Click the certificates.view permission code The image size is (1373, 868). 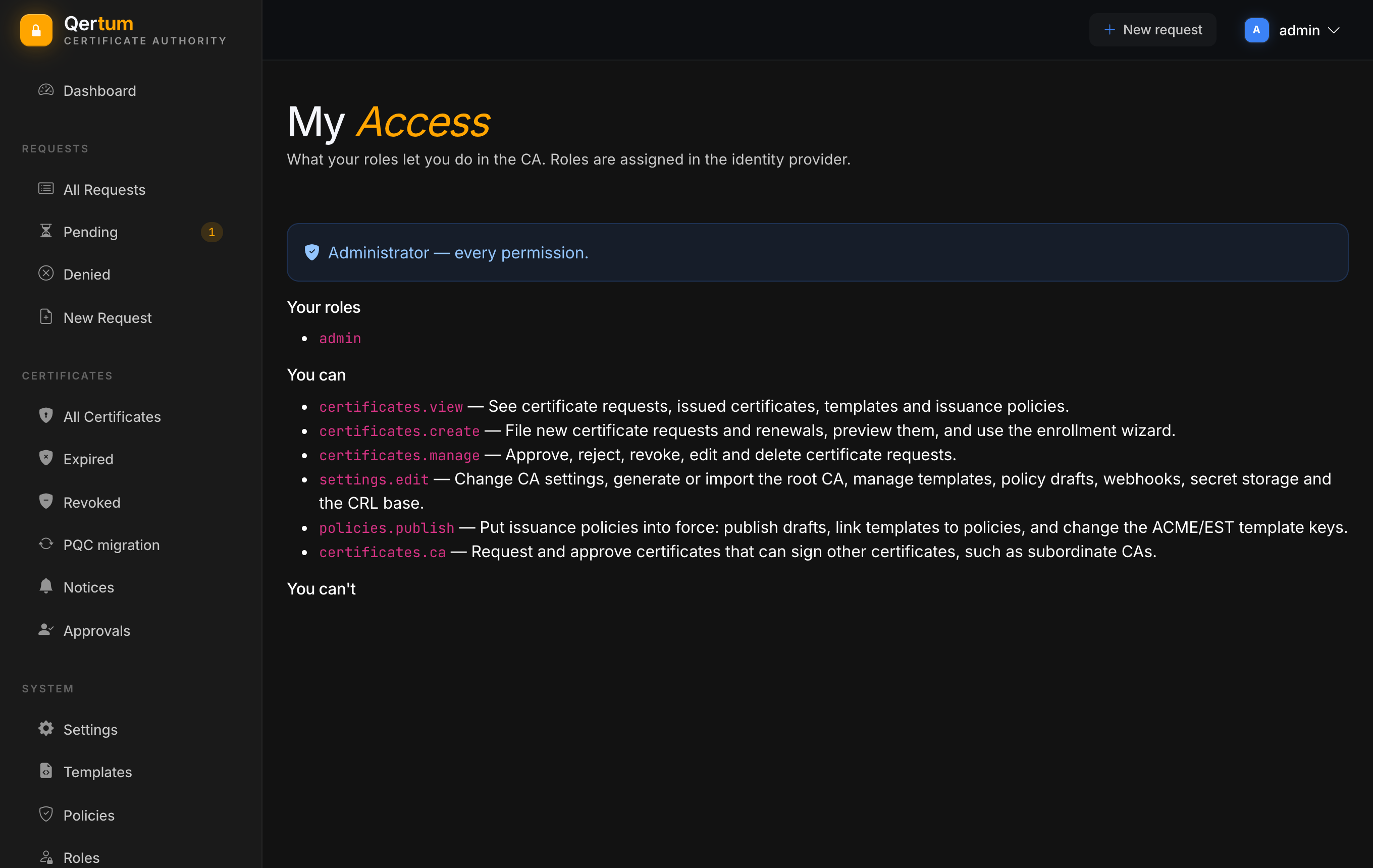pyautogui.click(x=391, y=407)
